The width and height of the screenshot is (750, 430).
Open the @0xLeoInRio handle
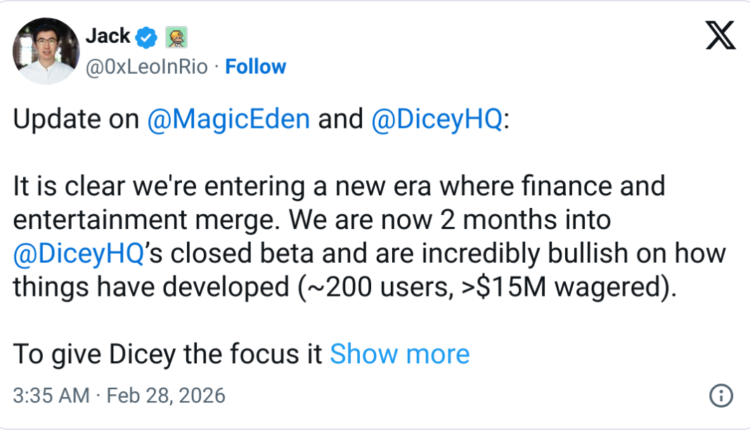click(150, 67)
